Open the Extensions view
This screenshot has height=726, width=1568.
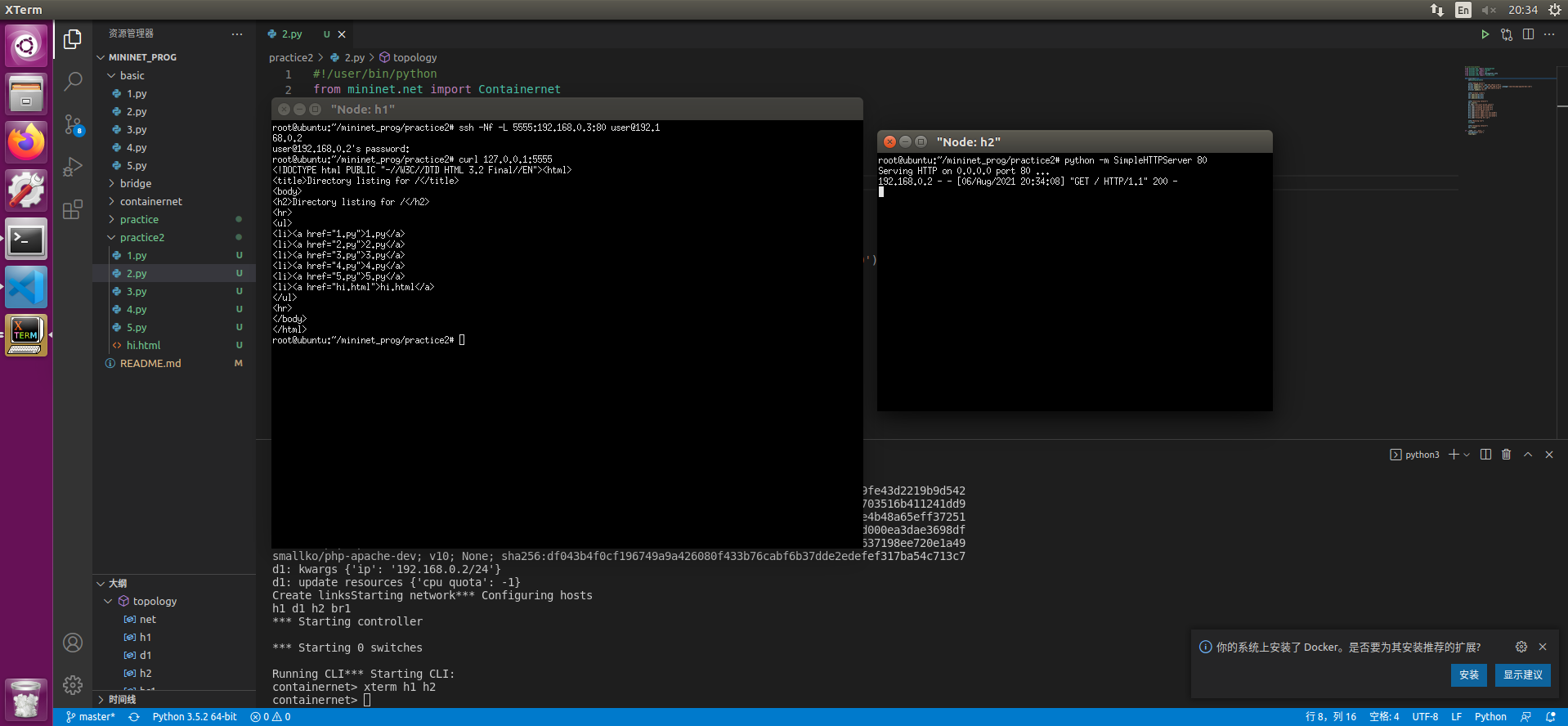pos(73,209)
